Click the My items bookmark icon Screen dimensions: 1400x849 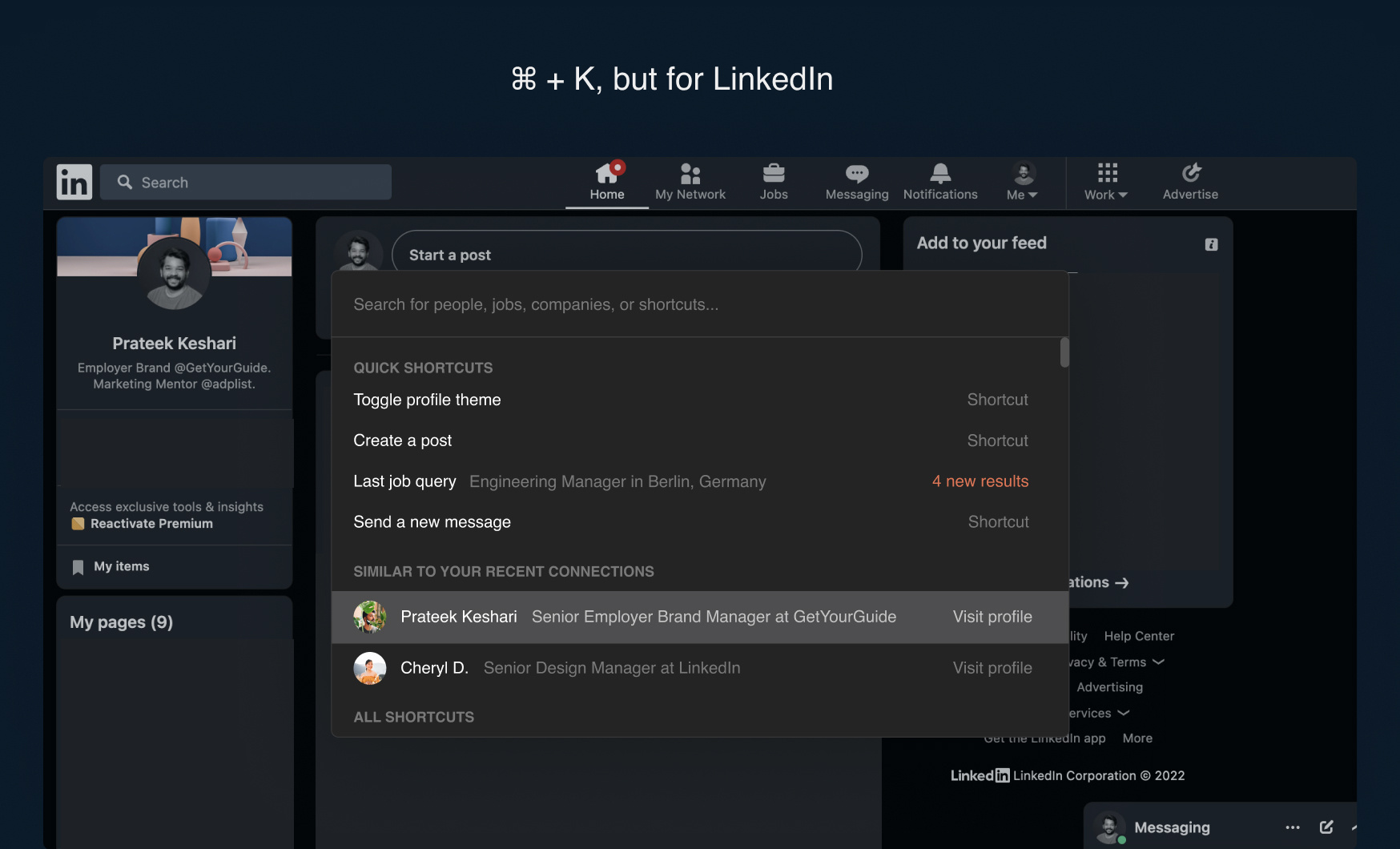(x=78, y=567)
